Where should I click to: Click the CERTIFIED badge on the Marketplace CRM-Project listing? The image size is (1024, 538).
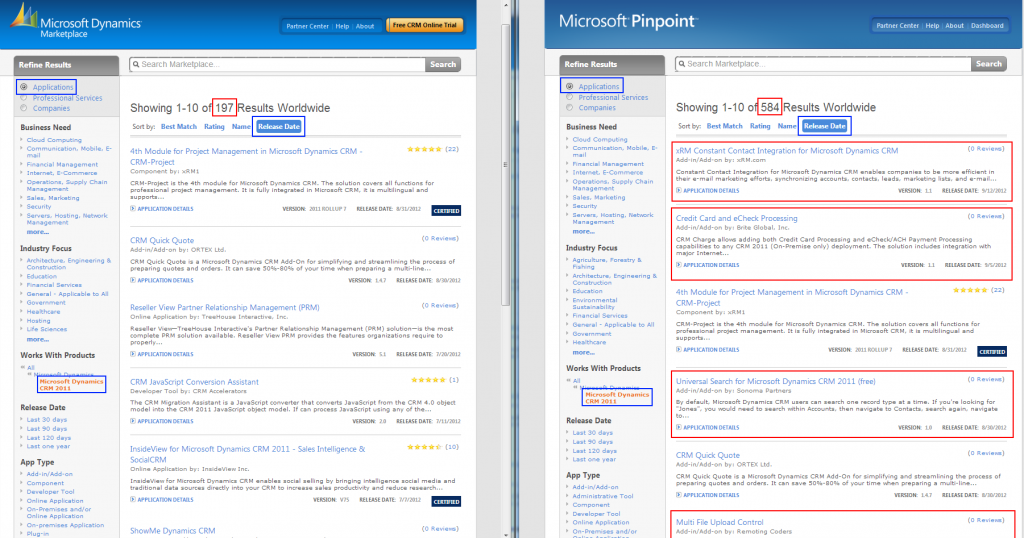tap(447, 210)
